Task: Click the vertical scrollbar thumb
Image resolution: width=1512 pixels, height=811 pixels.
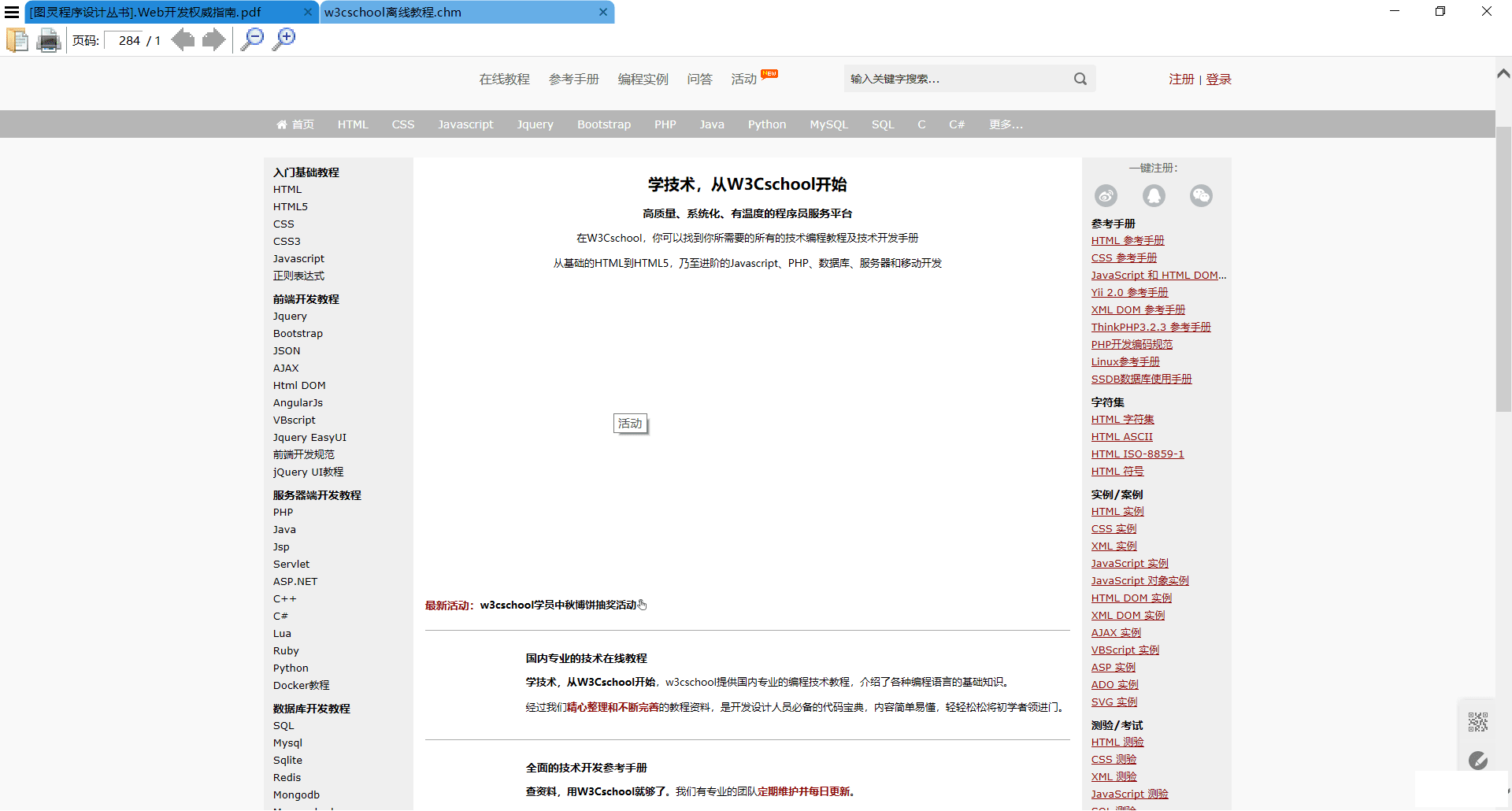Action: [1503, 269]
